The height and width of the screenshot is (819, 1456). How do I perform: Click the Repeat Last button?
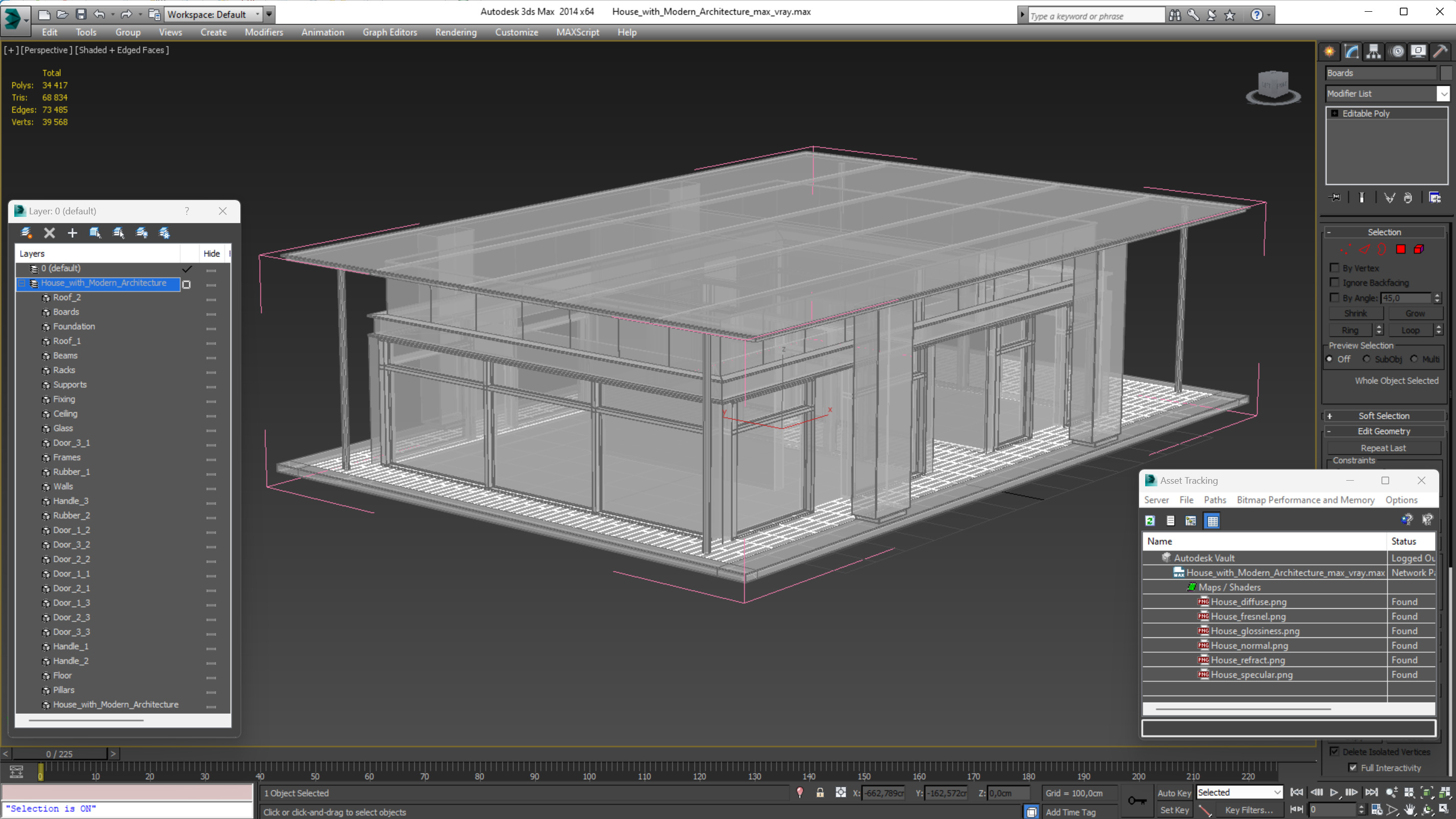click(x=1383, y=448)
